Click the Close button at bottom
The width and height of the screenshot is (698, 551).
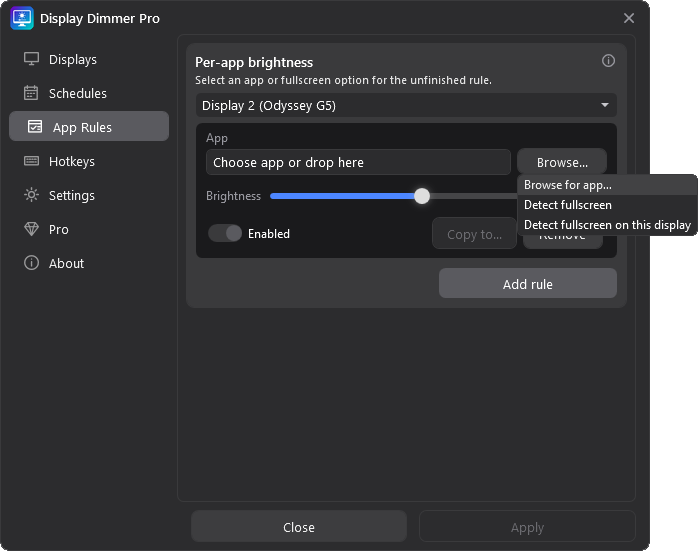click(299, 527)
